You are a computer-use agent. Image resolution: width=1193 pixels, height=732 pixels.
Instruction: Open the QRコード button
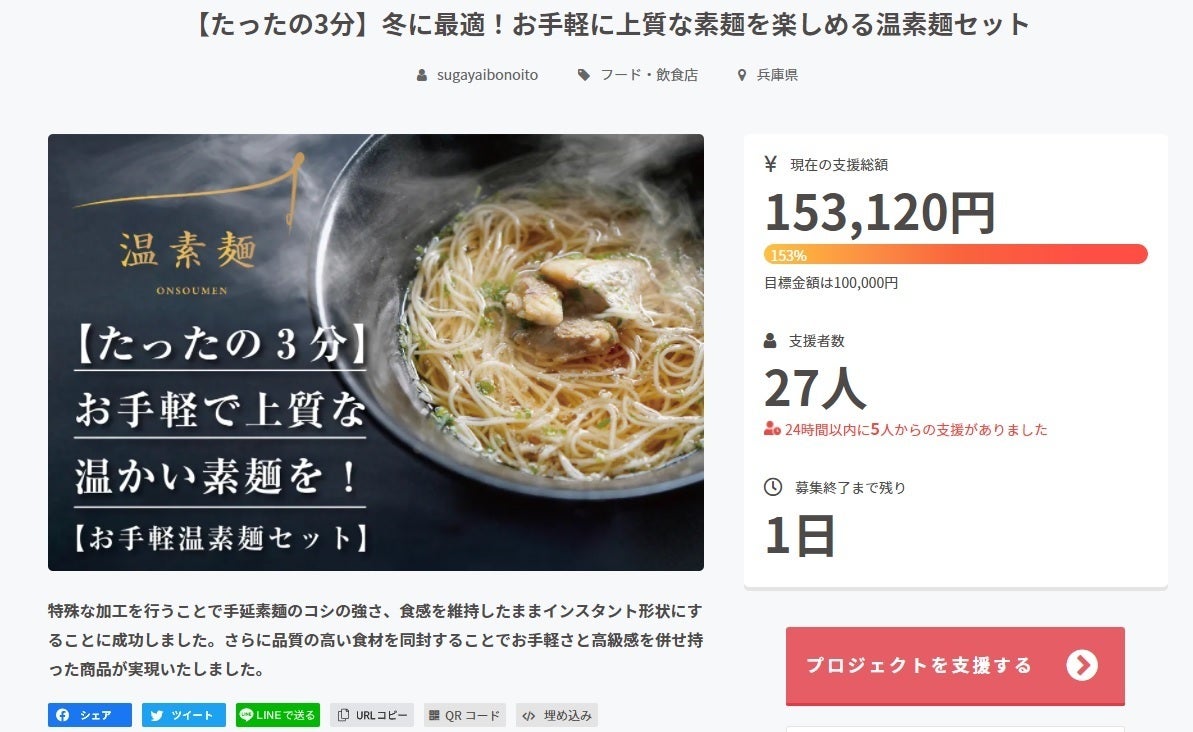[465, 715]
